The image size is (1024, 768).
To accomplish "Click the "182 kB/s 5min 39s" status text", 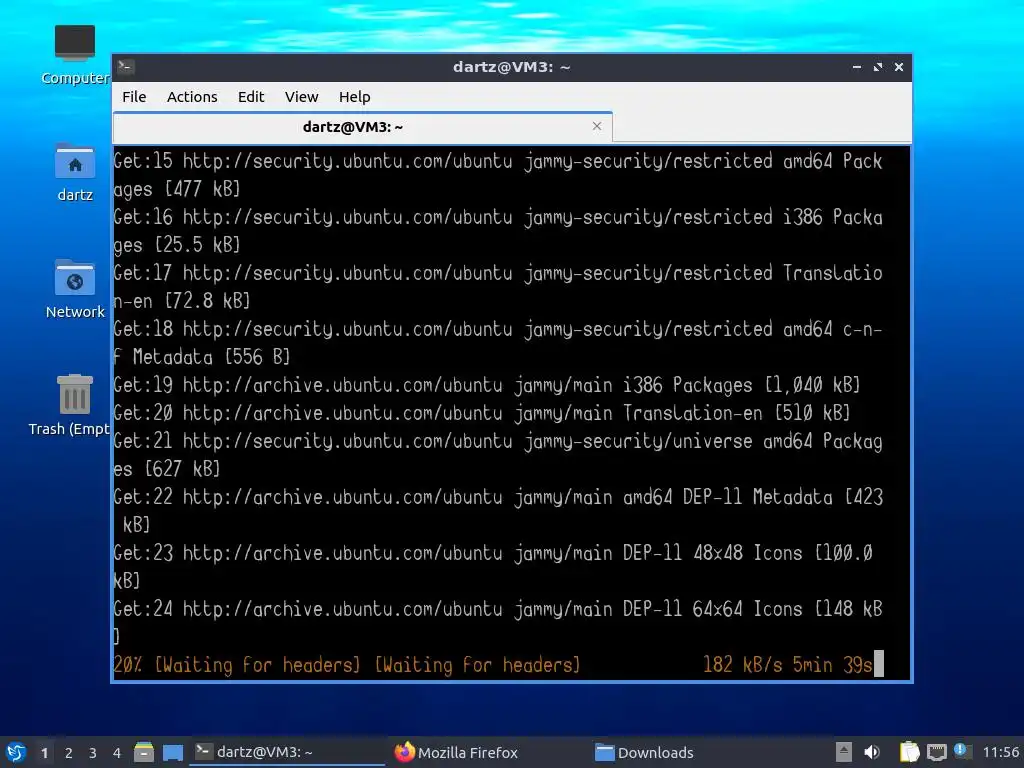I will pyautogui.click(x=788, y=665).
